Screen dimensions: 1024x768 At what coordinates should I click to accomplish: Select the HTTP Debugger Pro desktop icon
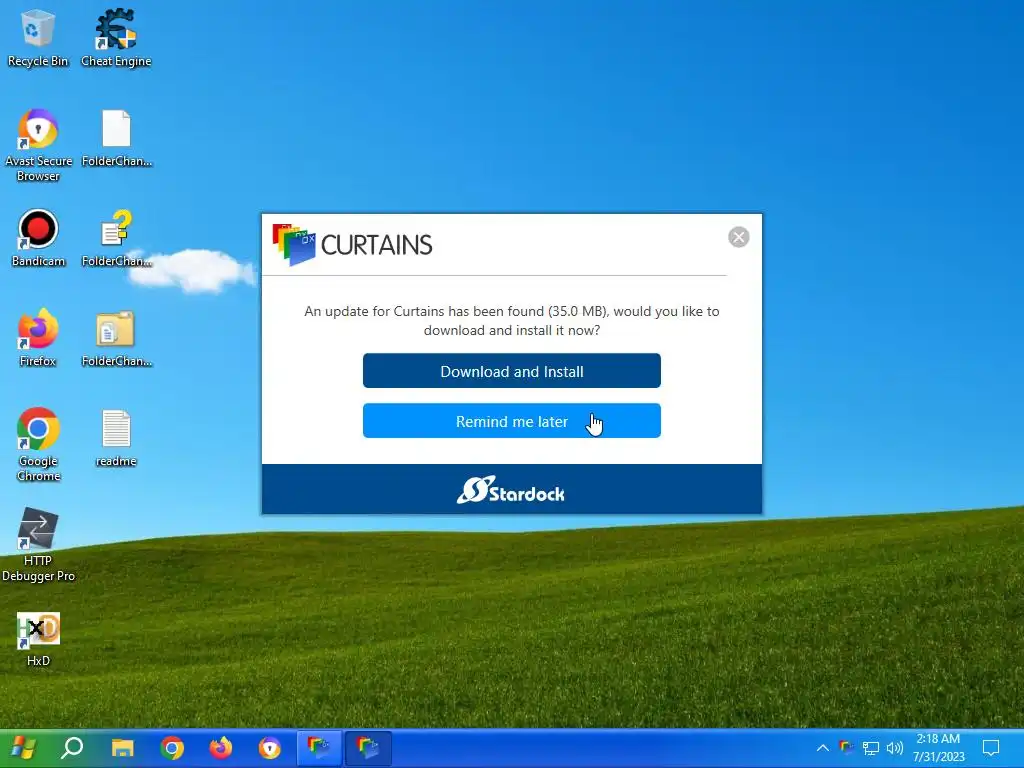38,545
